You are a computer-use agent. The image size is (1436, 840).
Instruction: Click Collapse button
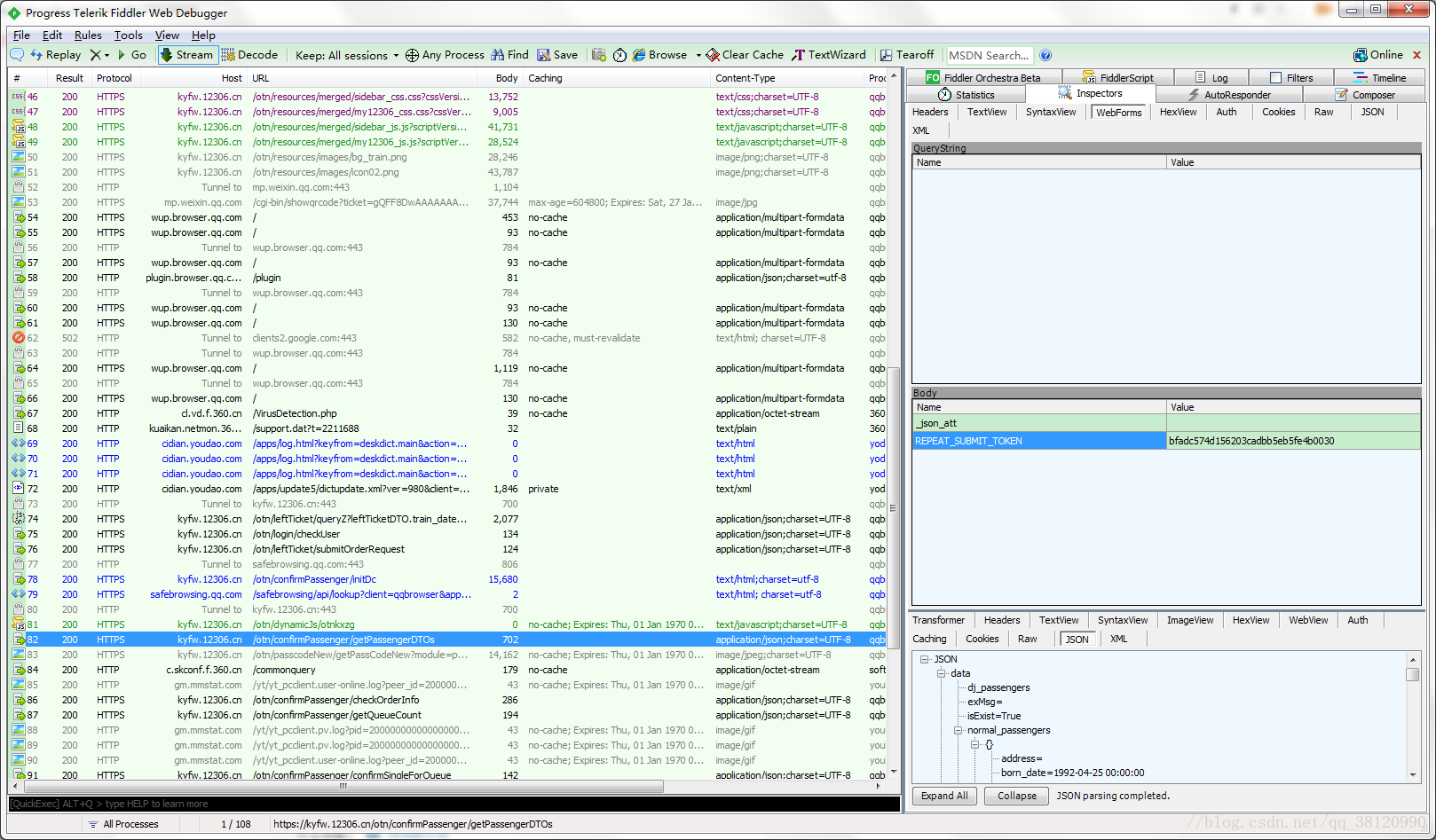coord(1016,796)
